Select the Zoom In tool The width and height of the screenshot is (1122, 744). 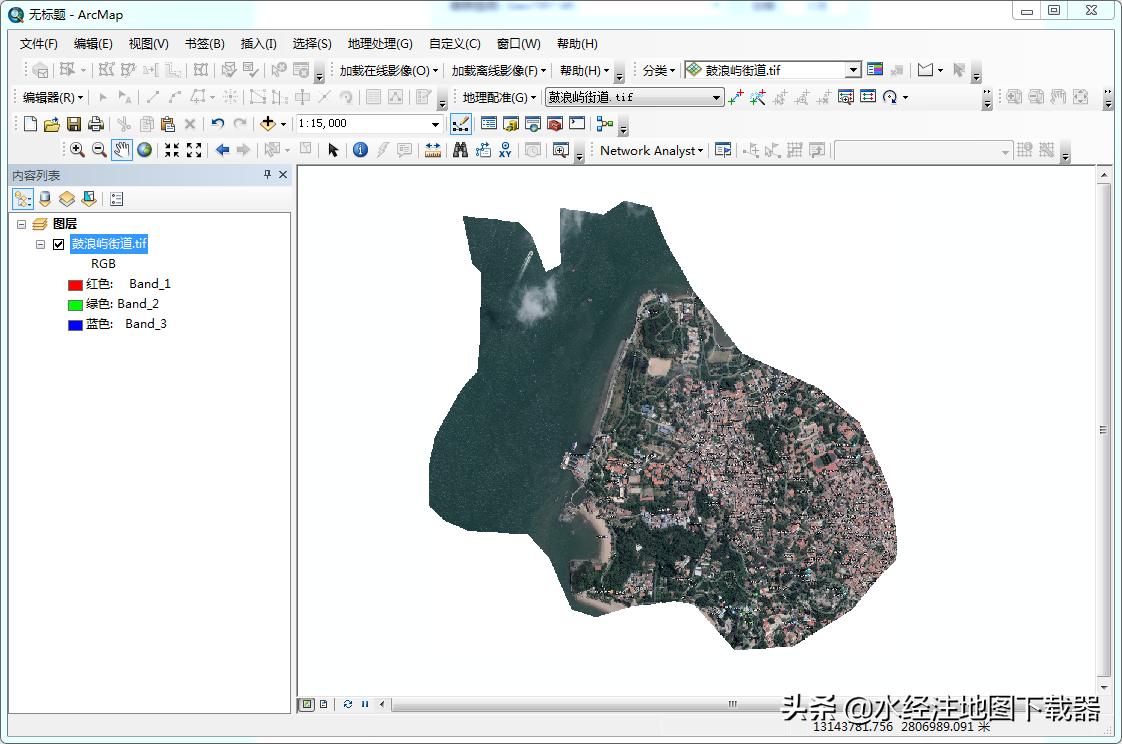[77, 150]
